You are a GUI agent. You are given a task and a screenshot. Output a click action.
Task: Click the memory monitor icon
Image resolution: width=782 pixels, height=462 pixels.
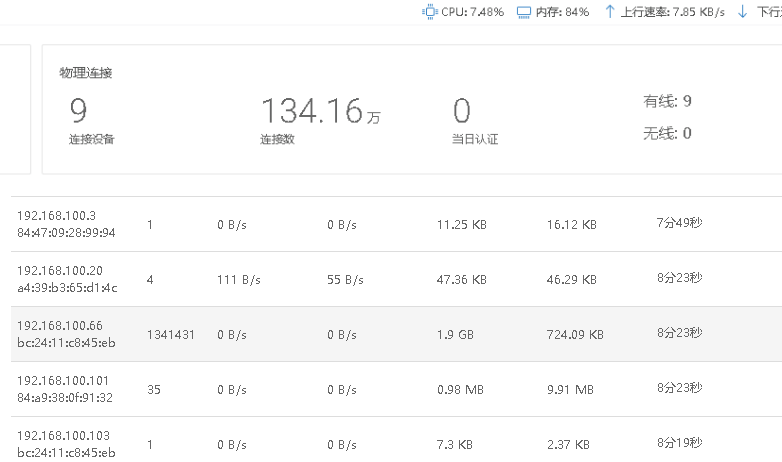pyautogui.click(x=523, y=12)
